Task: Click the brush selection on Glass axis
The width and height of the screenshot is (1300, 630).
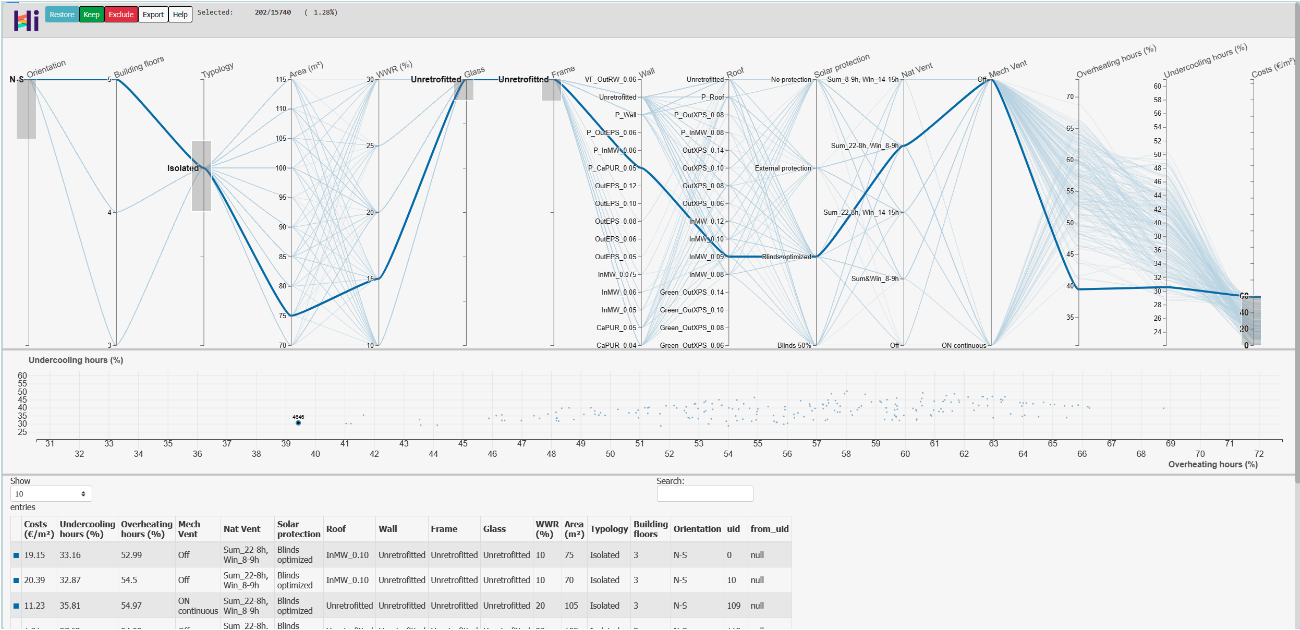Action: coord(464,89)
